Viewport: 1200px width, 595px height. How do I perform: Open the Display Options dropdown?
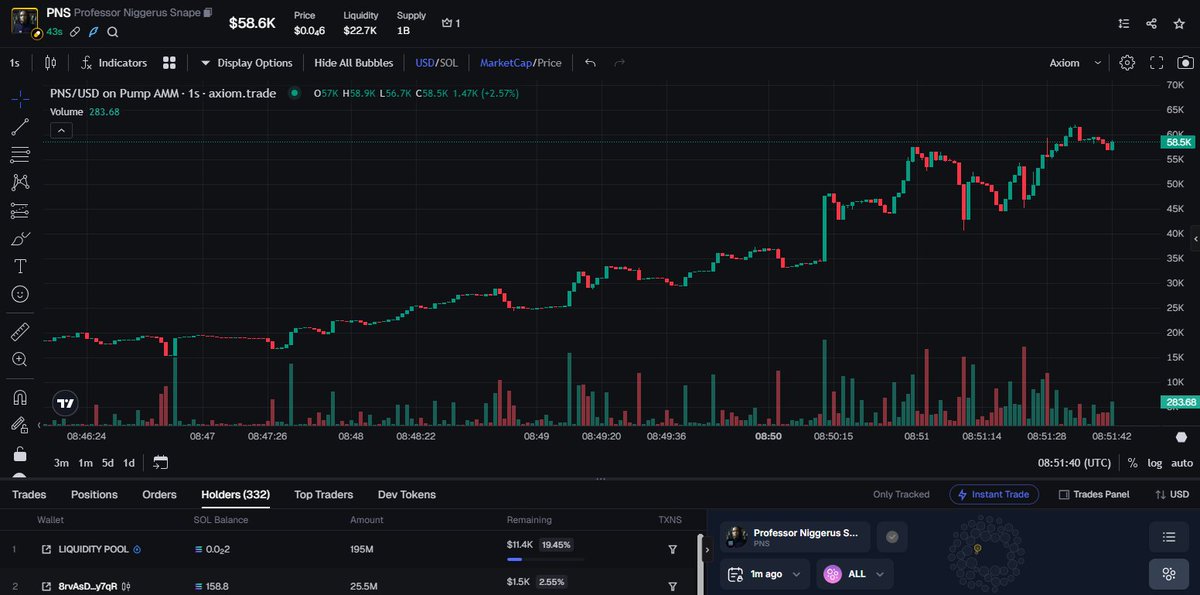click(246, 62)
